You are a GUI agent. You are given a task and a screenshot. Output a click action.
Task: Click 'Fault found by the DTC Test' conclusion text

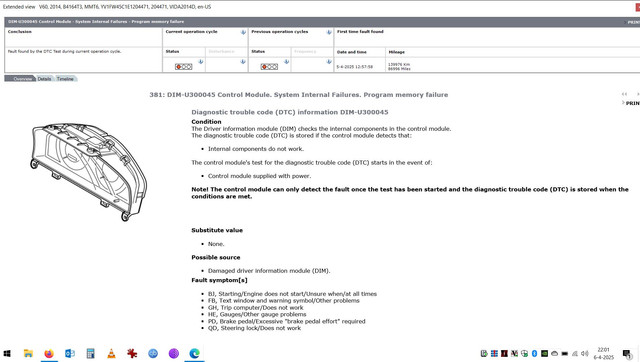tap(64, 51)
